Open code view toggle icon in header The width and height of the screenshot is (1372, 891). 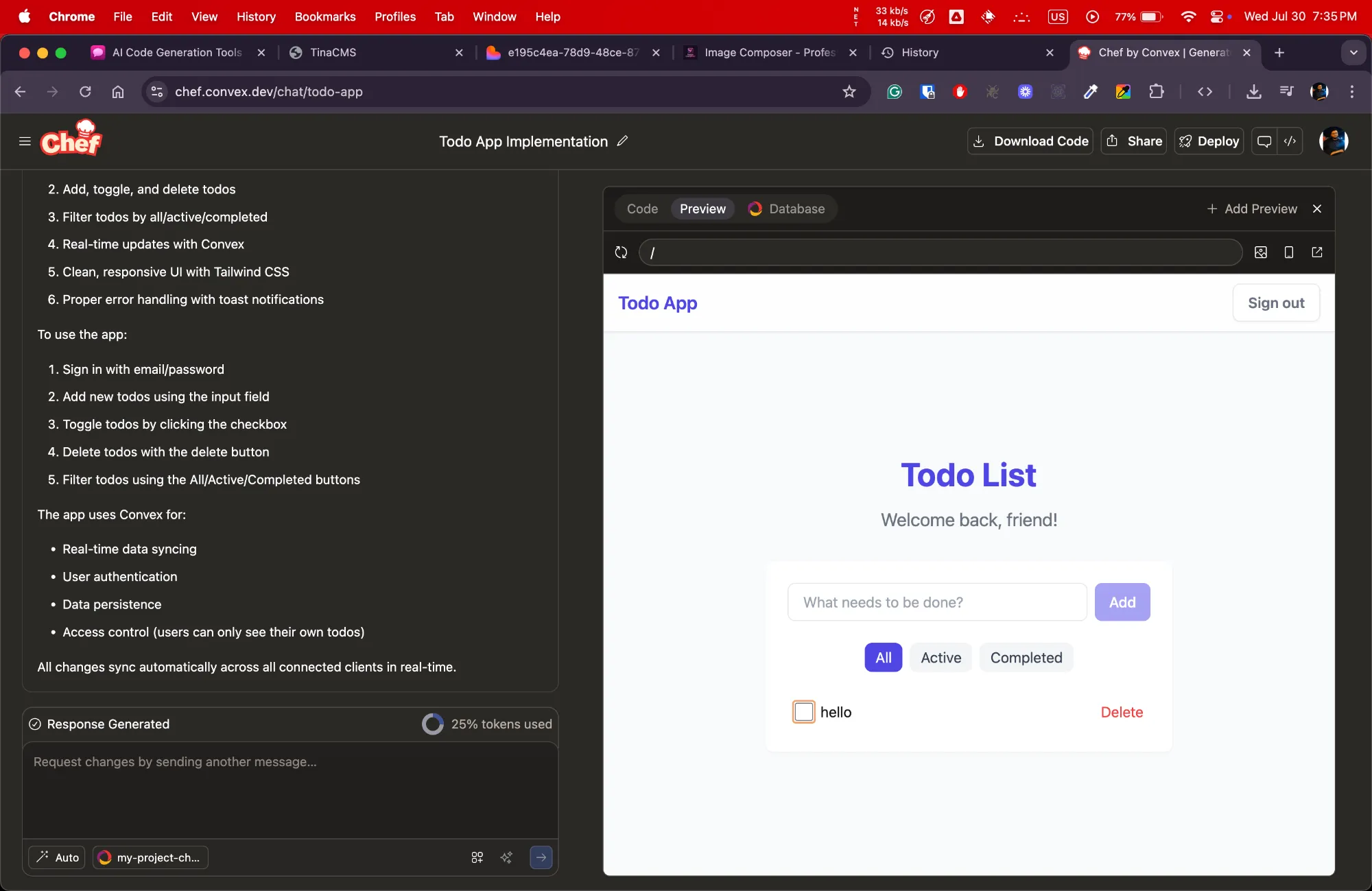tap(1290, 141)
